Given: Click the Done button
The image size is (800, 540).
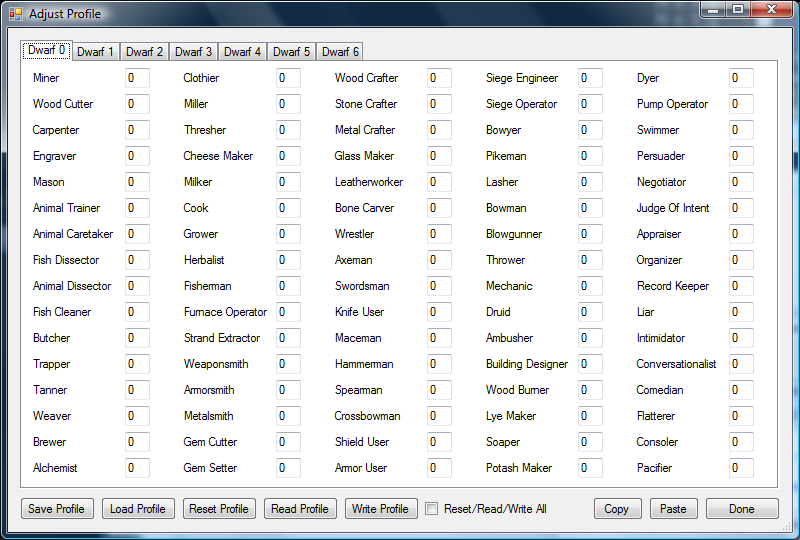Looking at the screenshot, I should click(x=742, y=508).
